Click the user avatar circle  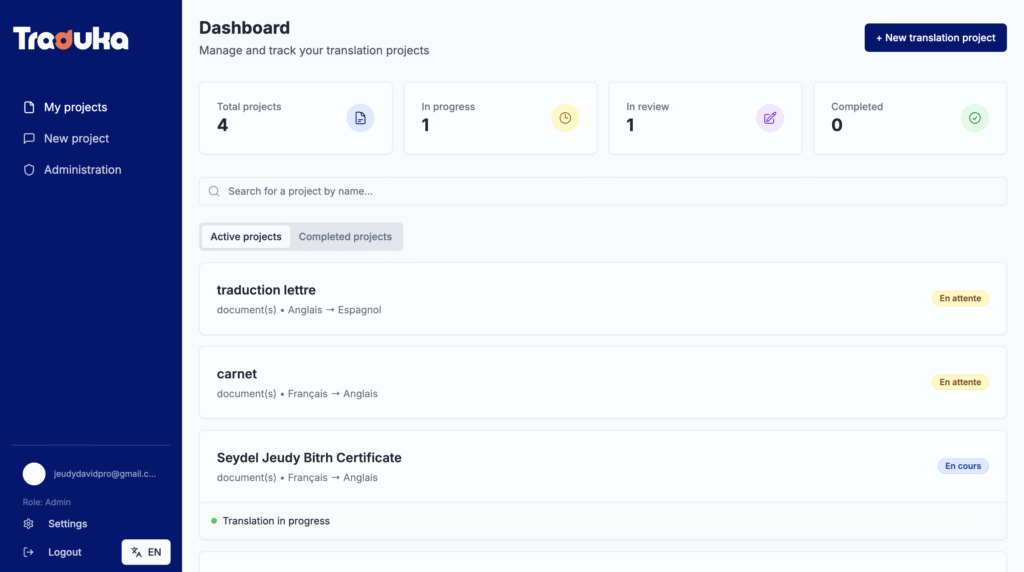coord(34,474)
